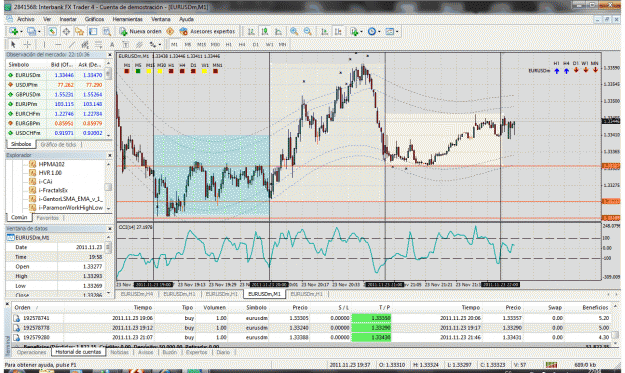This screenshot has width=625, height=373.
Task: Open the profiles dropdown arrow
Action: click(39, 32)
